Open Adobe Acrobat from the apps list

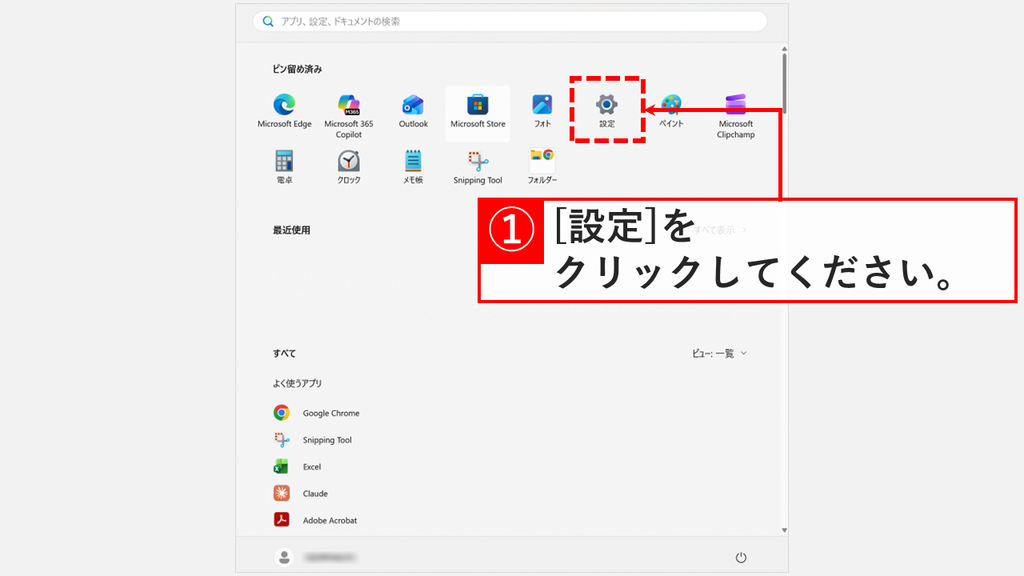315,520
